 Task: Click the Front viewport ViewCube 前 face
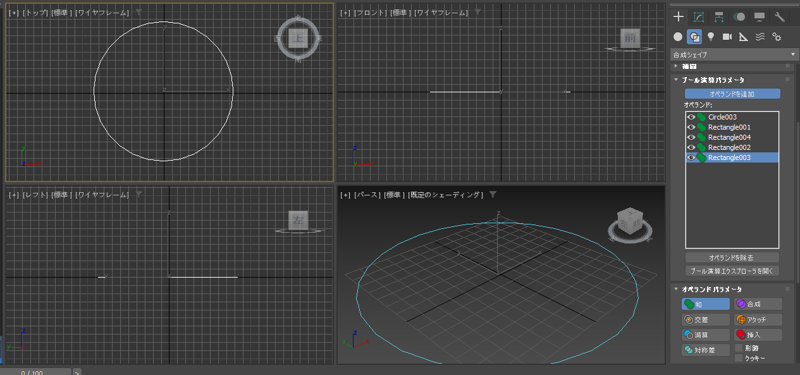(x=630, y=37)
